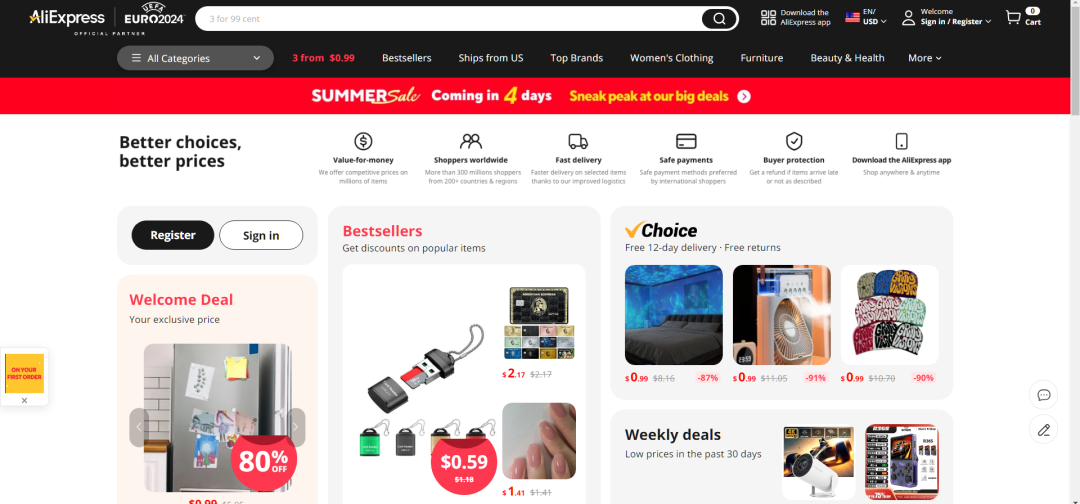Screen dimensions: 1080x504
Task: Click the feedback pencil edit icon
Action: pos(1043,430)
